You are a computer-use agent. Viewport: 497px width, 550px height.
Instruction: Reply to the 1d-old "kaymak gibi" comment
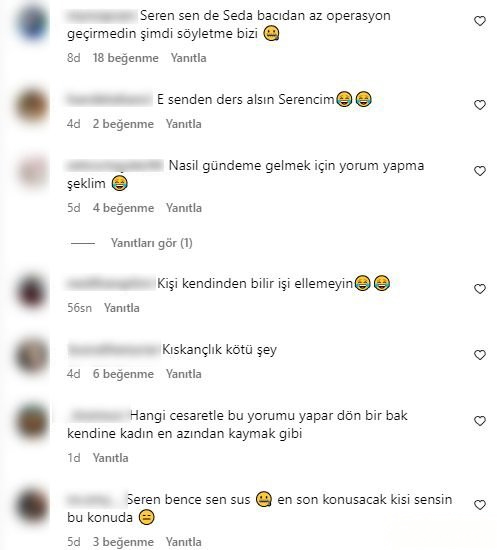click(110, 458)
